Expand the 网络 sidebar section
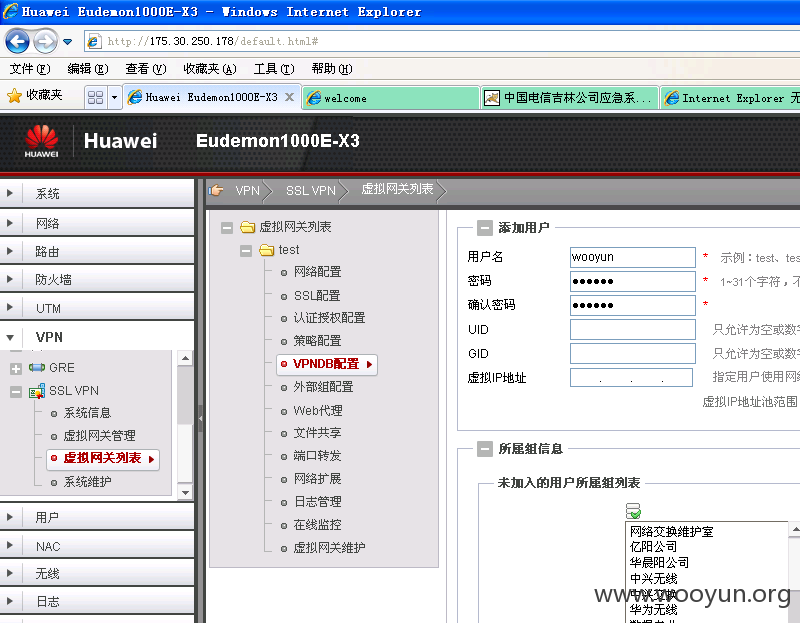 (97, 223)
